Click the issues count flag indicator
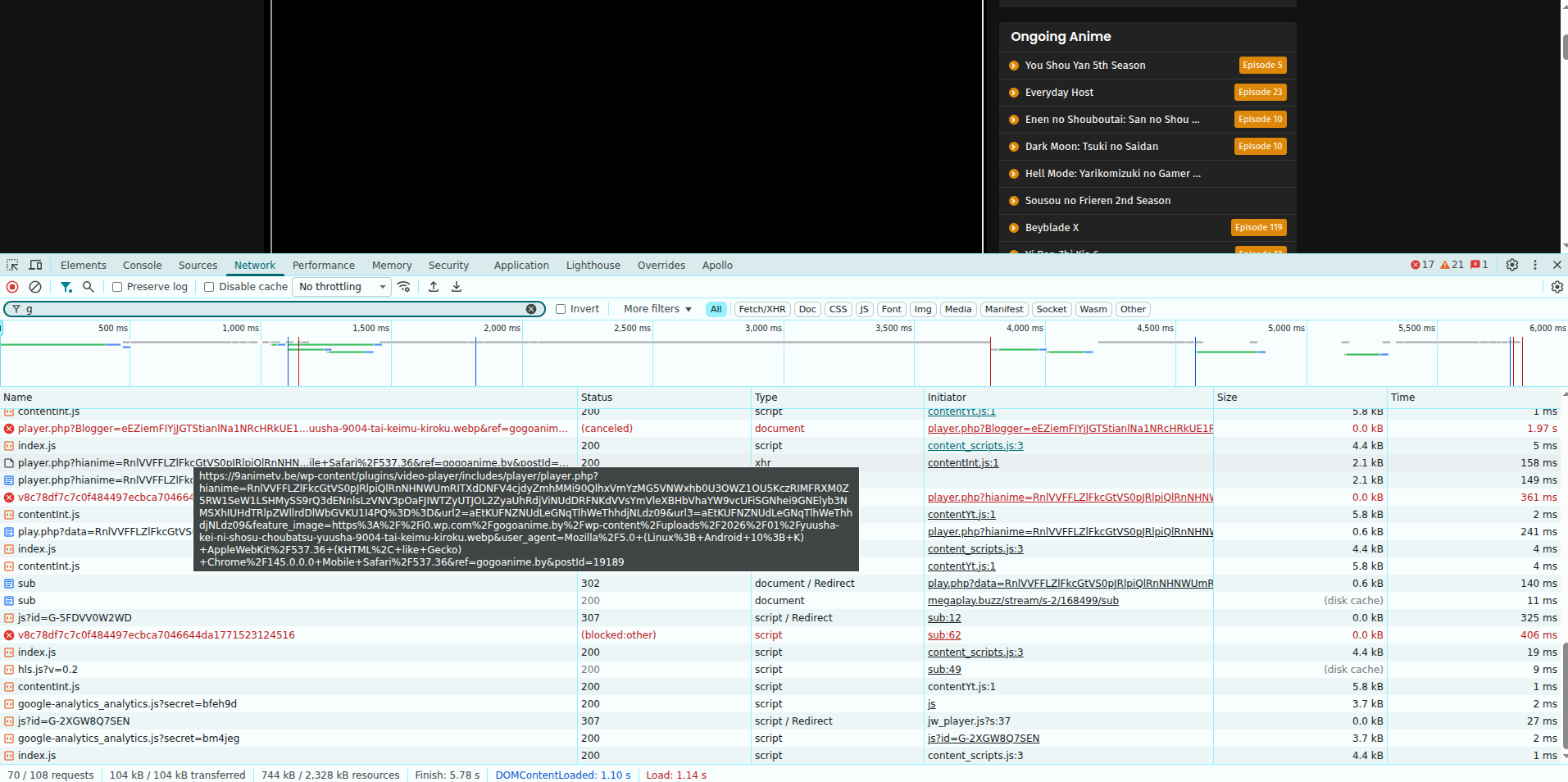Image resolution: width=1568 pixels, height=782 pixels. click(x=1479, y=265)
